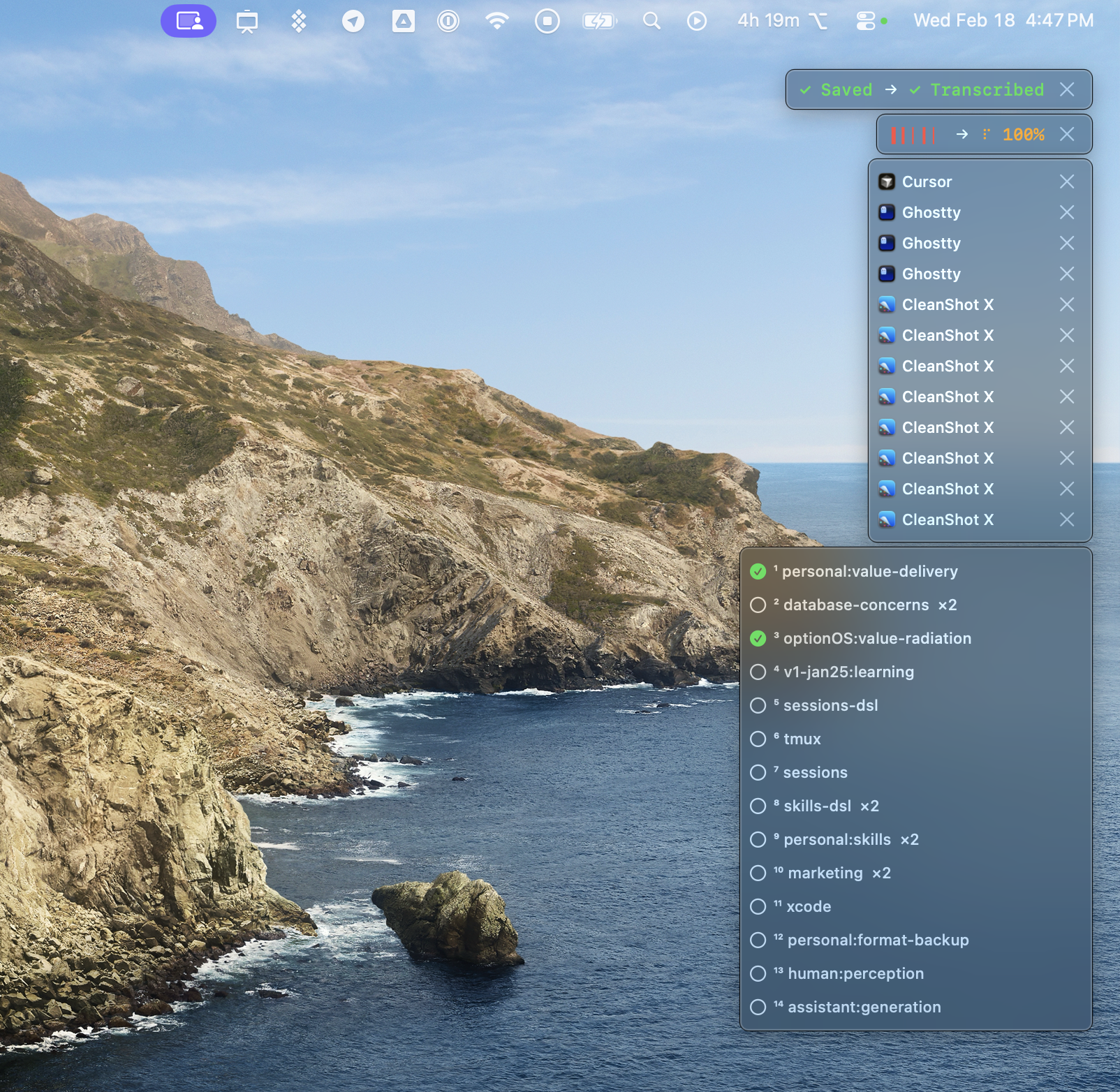
Task: Open the Keynote-style presentation display icon
Action: pos(246,22)
